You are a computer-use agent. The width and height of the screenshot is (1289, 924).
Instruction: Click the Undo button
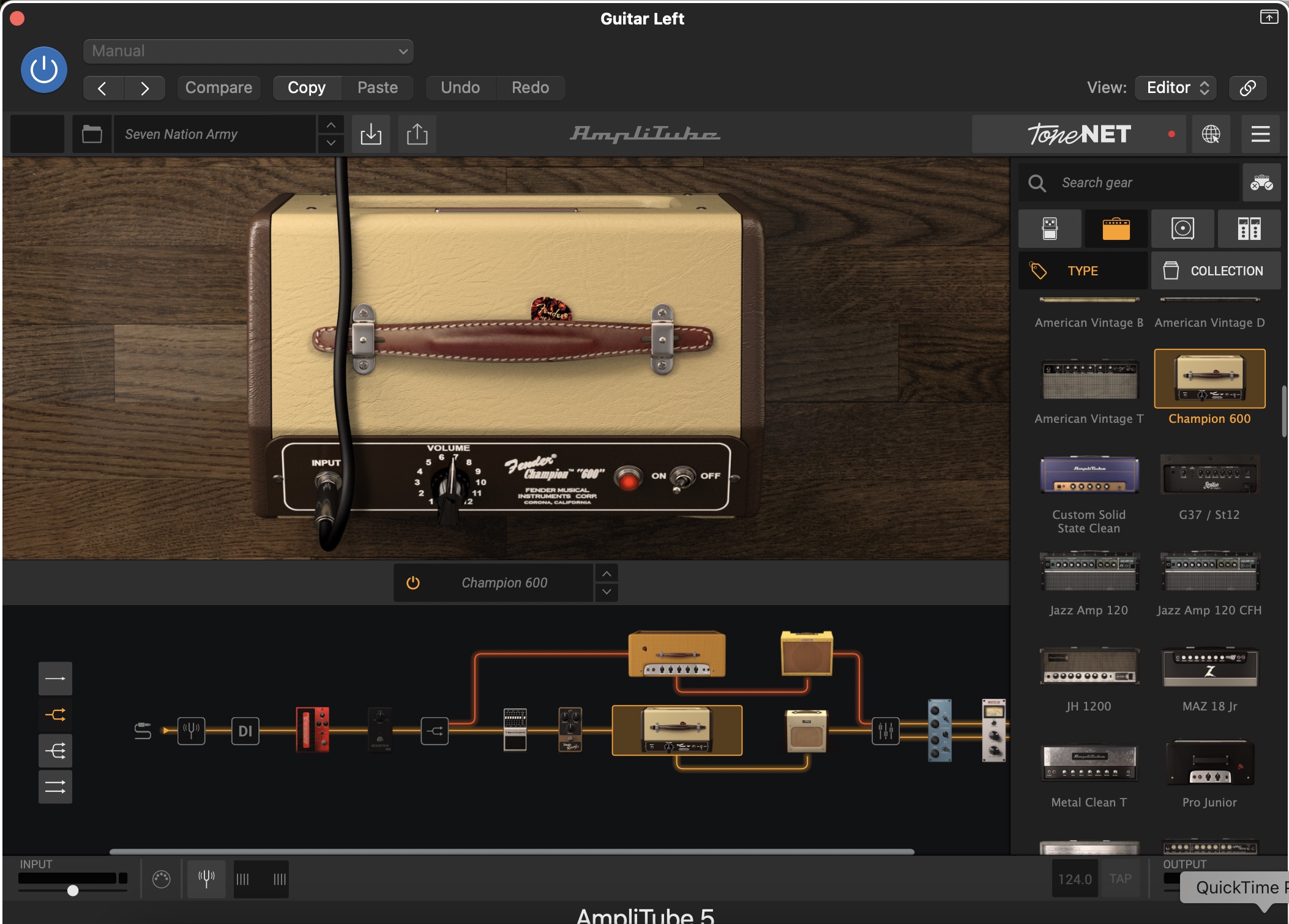click(x=460, y=88)
